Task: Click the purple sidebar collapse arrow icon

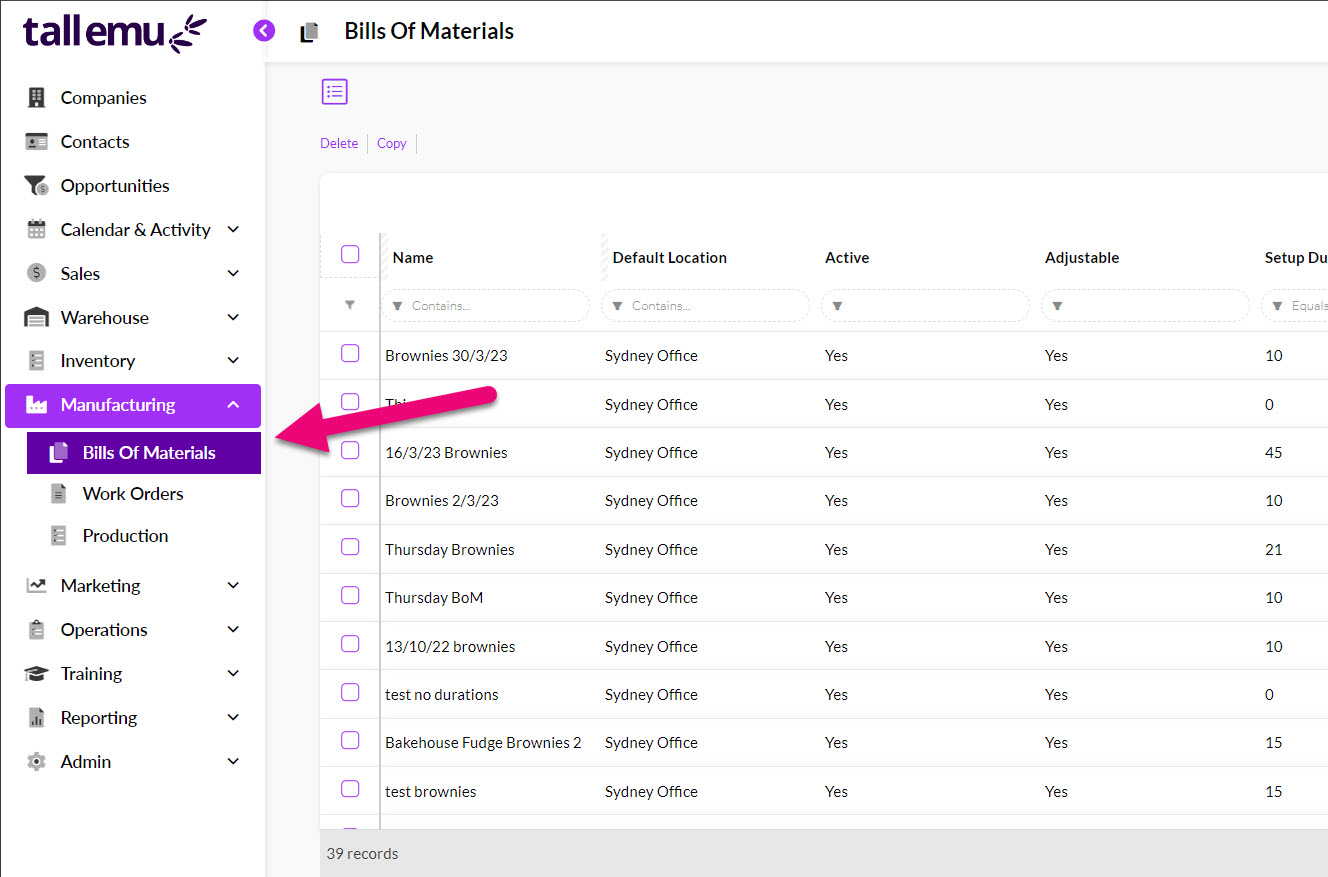Action: point(264,31)
